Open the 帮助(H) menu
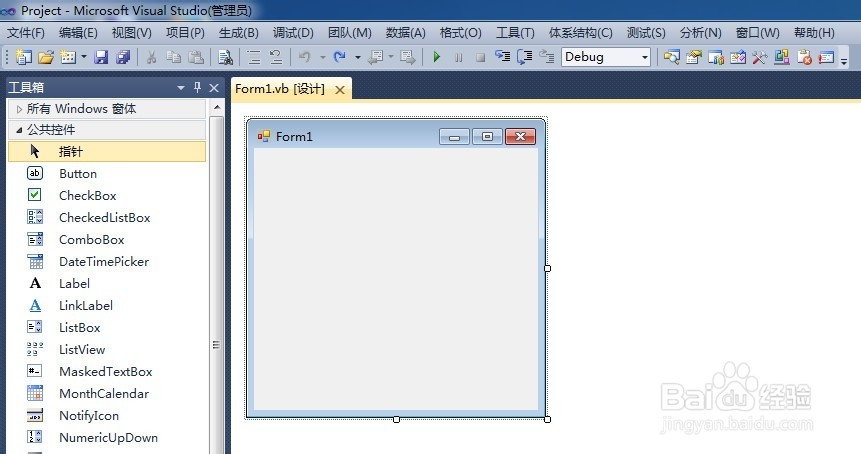The image size is (861, 454). [x=814, y=33]
